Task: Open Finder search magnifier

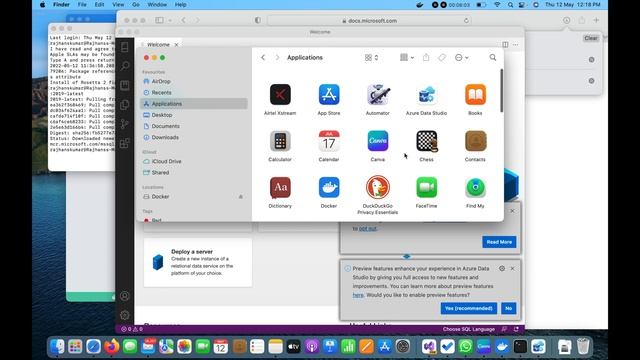Action: pyautogui.click(x=493, y=58)
